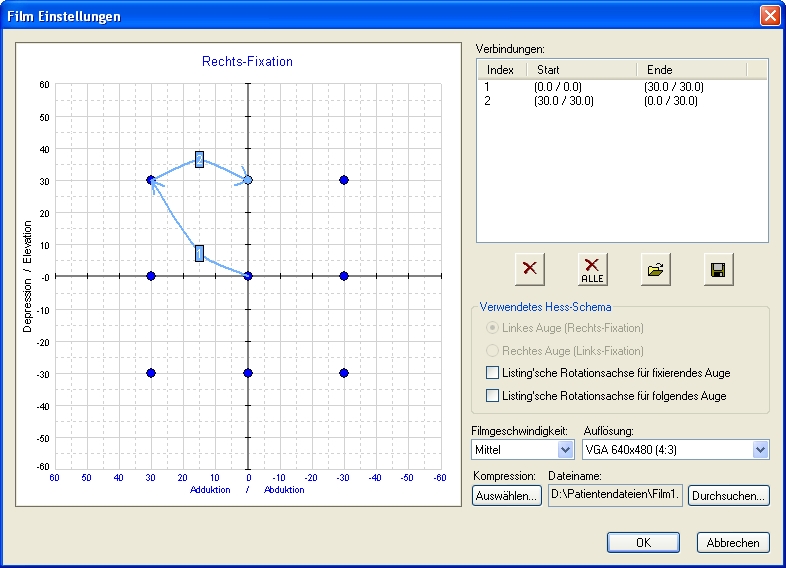The image size is (786, 568).
Task: Open the Auflösung dropdown
Action: [x=760, y=450]
